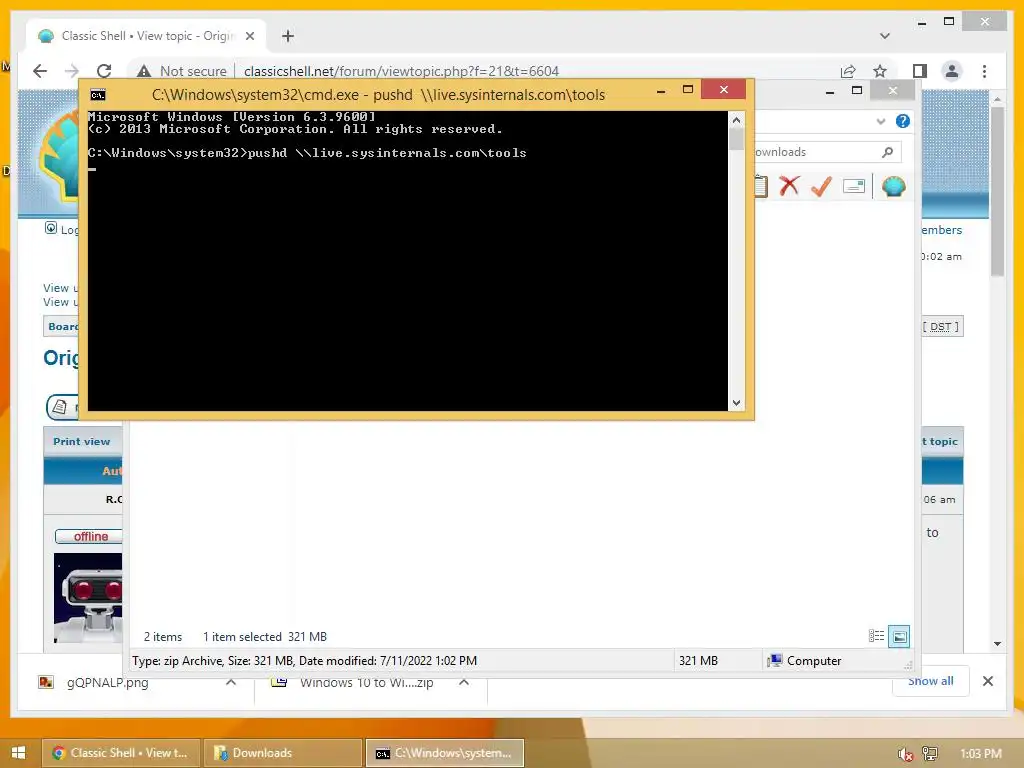Click the '2 items' status text
Screen dimensions: 1024x768
point(163,637)
